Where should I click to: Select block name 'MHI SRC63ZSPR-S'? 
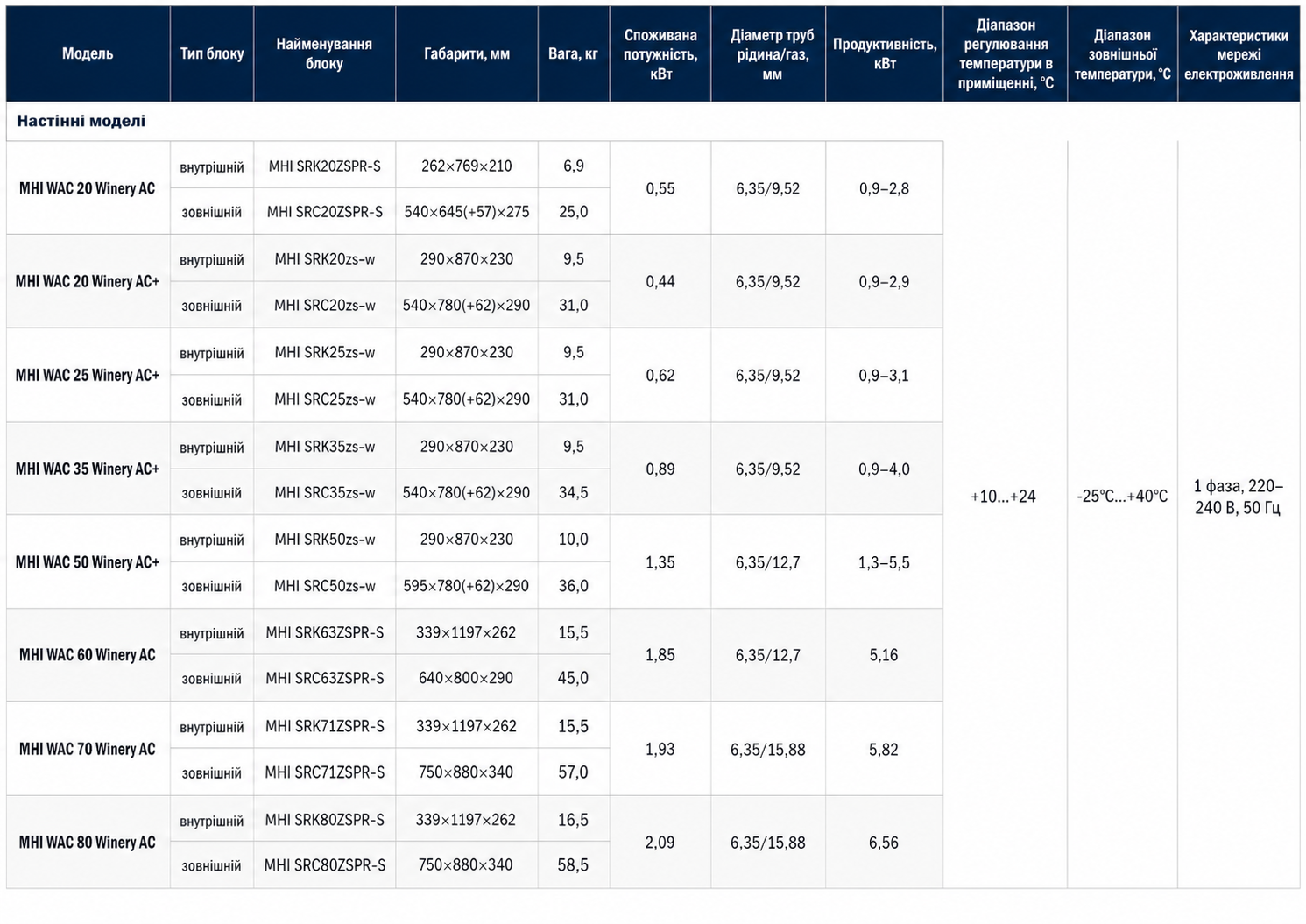325,678
